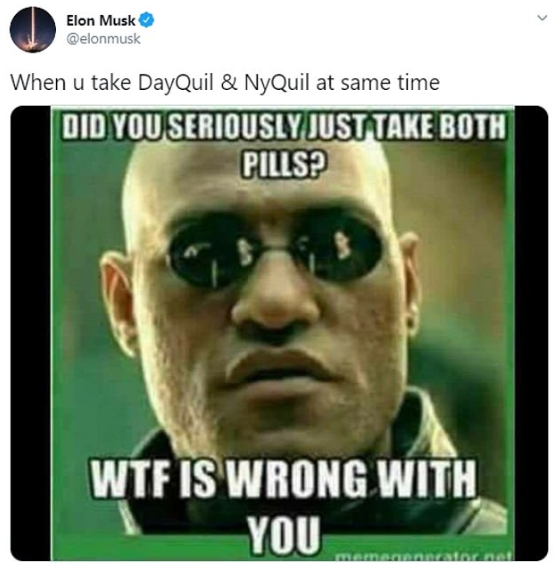
Task: Click the black bar right of meme
Action: click(531, 333)
